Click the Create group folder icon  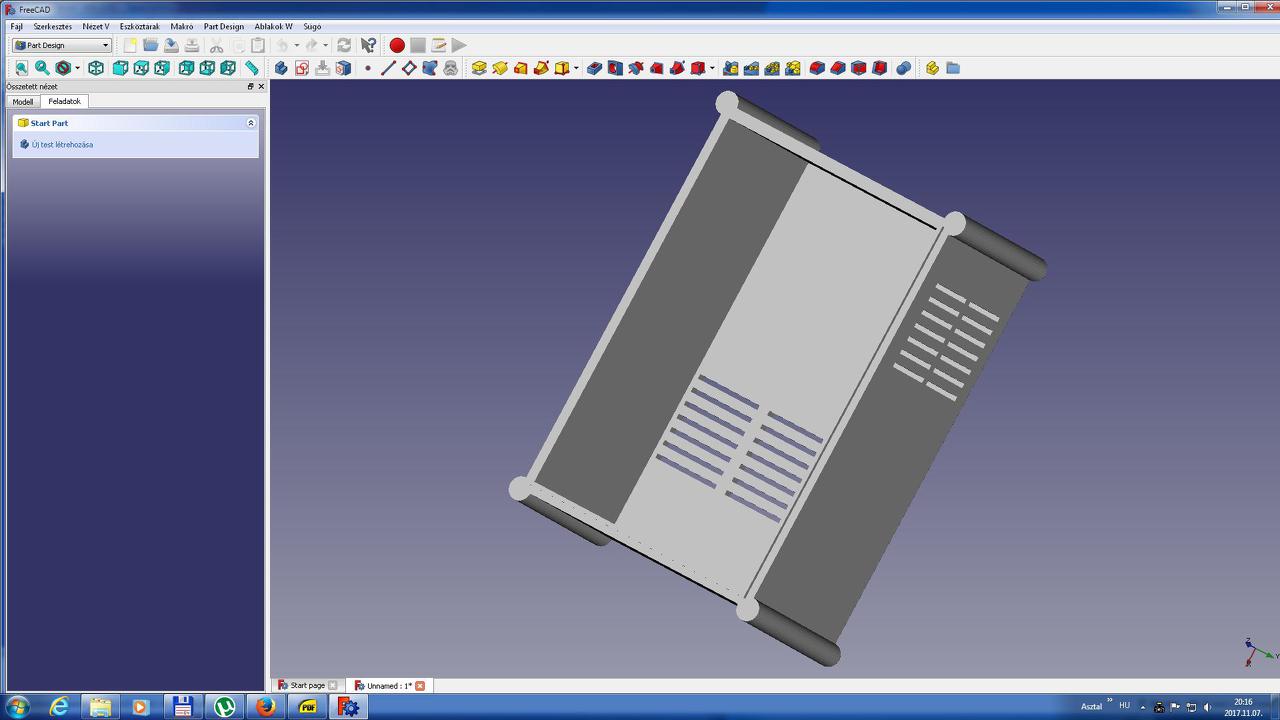click(x=953, y=68)
